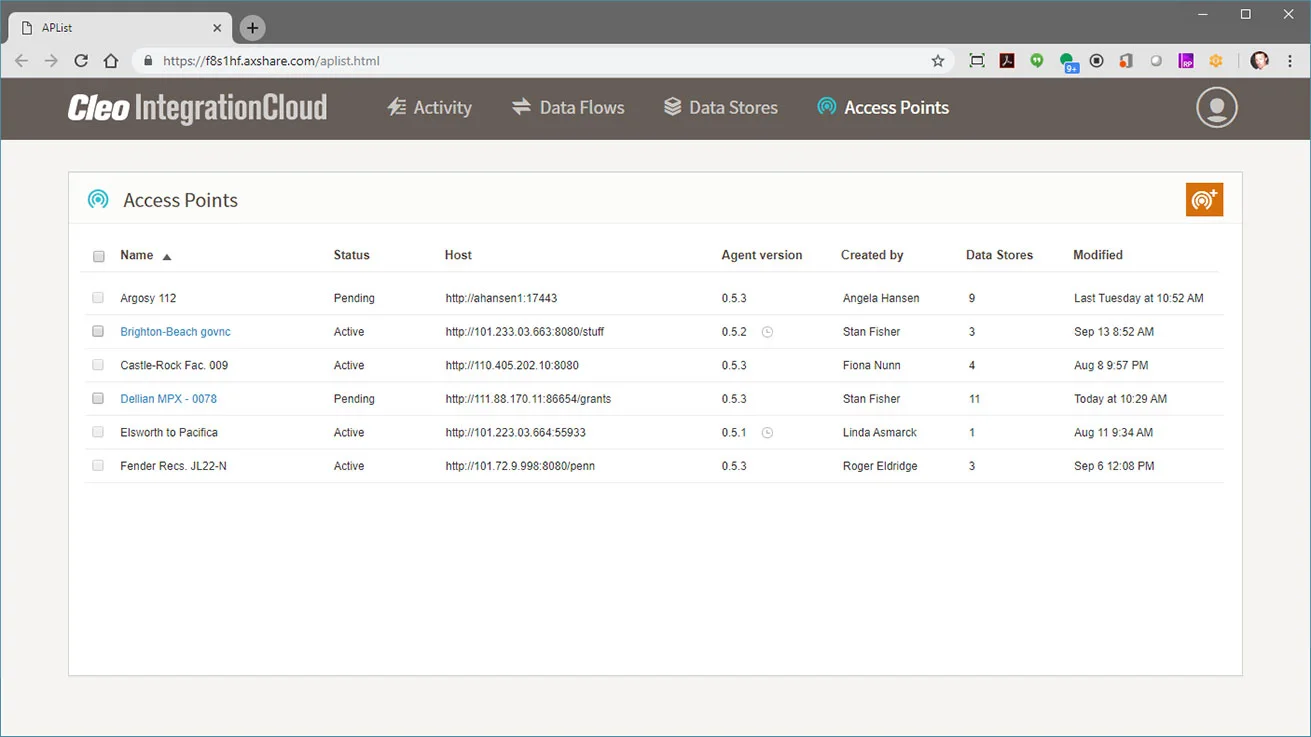Reload the page
Image resolution: width=1311 pixels, height=737 pixels.
point(81,61)
